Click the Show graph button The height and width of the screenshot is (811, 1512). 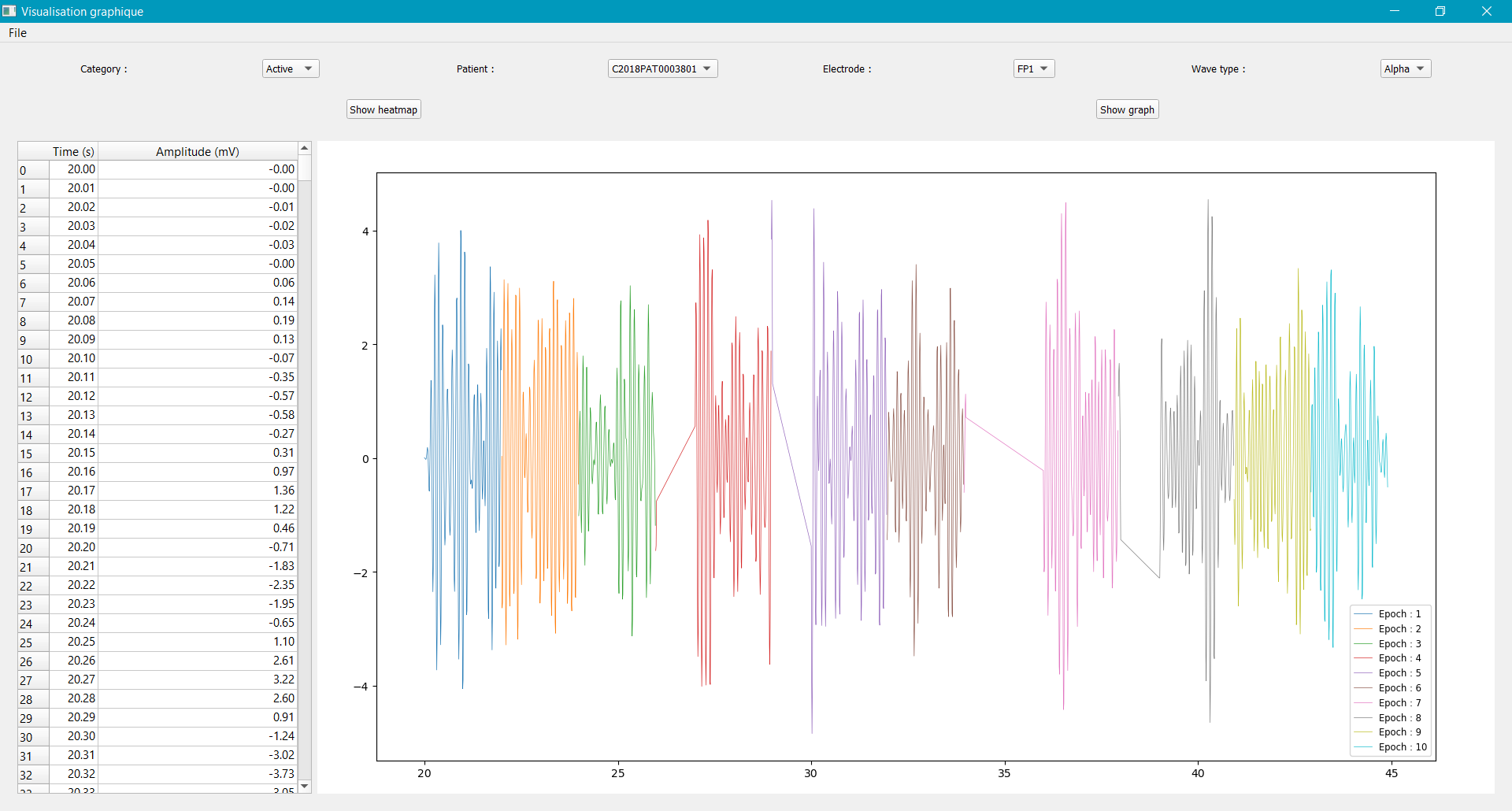tap(1127, 109)
